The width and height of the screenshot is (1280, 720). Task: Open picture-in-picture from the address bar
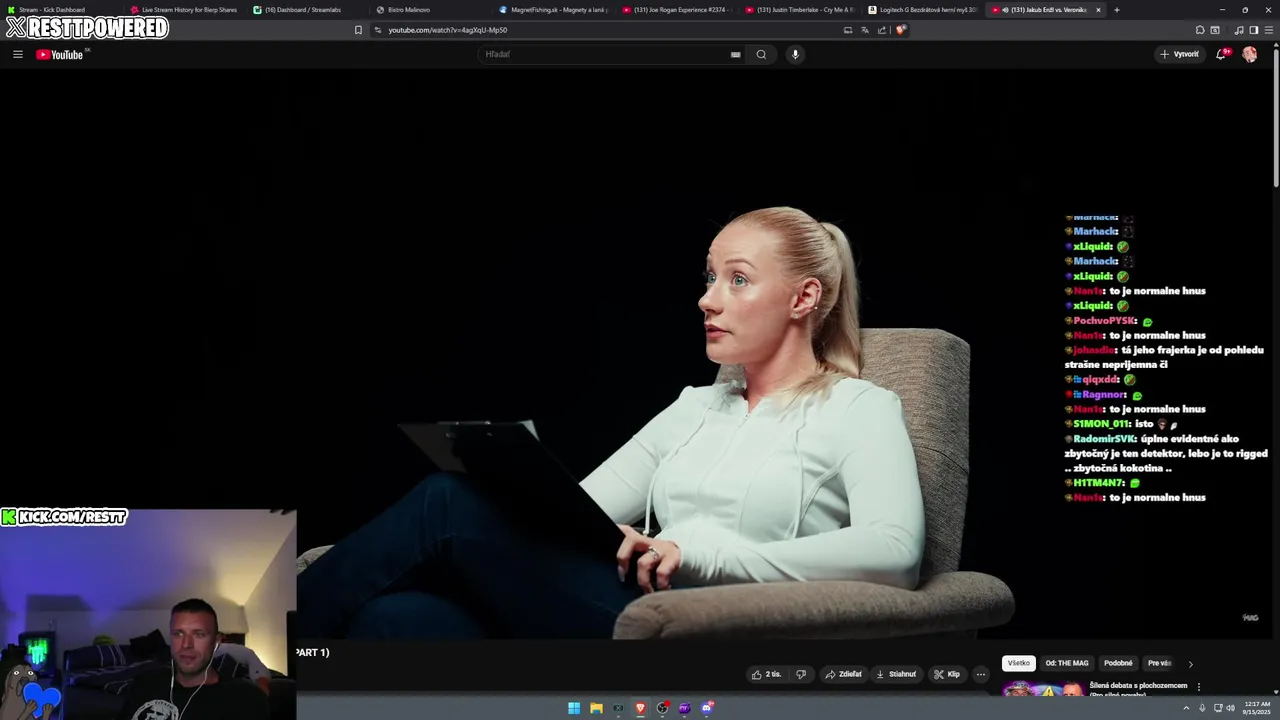[848, 30]
